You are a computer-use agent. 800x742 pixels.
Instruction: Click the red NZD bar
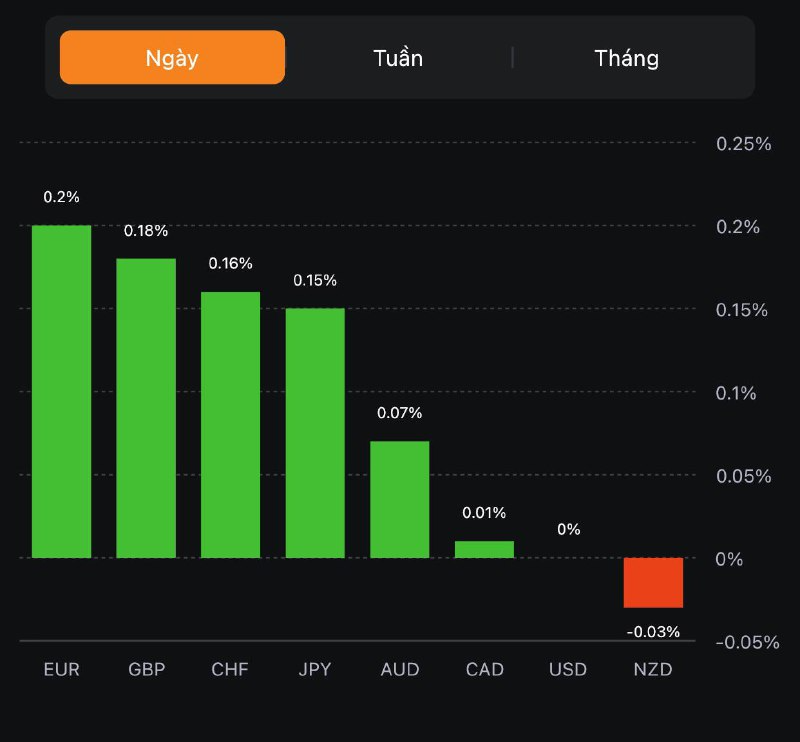pos(653,583)
